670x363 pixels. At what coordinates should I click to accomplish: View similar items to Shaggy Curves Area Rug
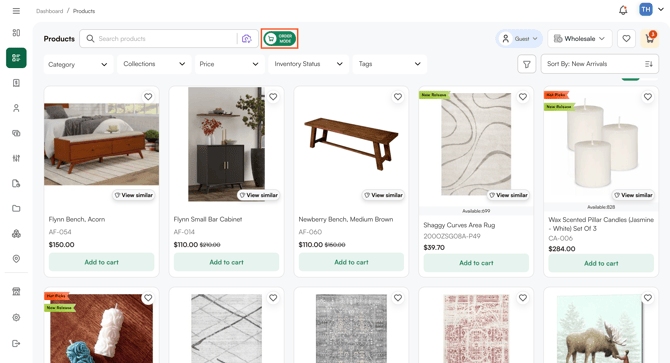pos(508,195)
